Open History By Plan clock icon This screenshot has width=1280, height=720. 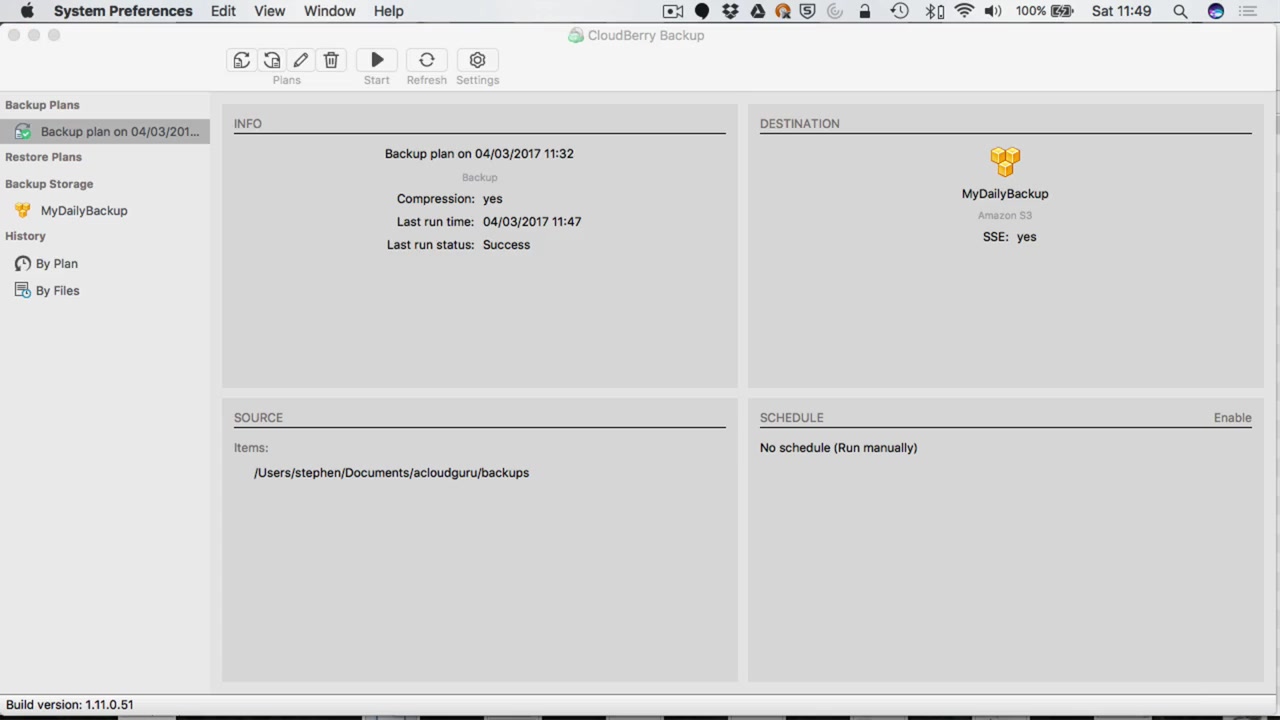click(x=23, y=263)
